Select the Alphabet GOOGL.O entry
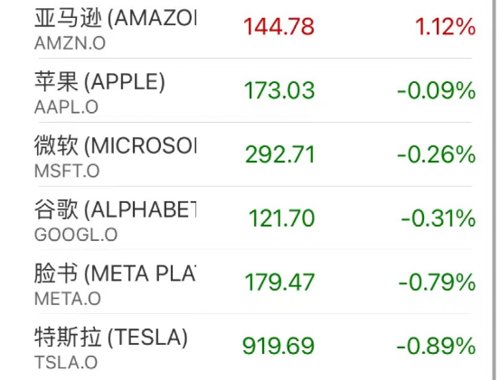 point(255,218)
